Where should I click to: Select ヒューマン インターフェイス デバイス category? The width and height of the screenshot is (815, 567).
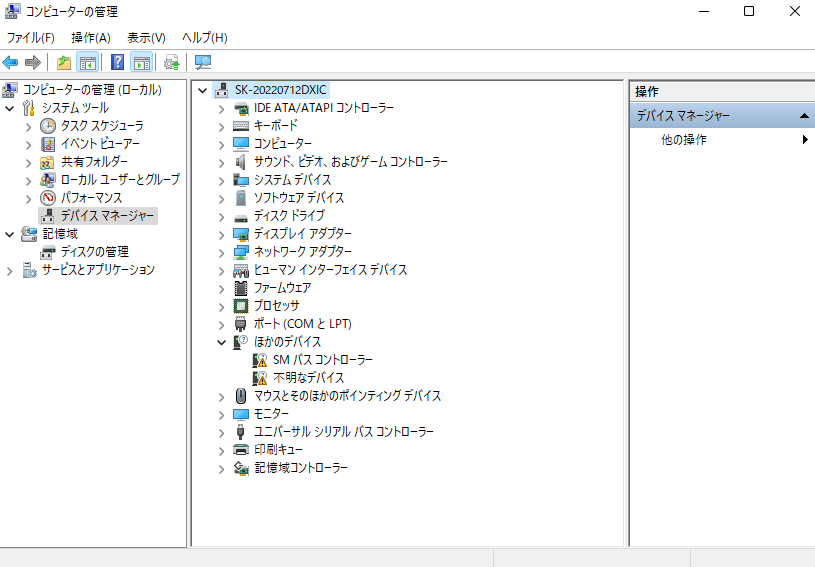tap(330, 270)
